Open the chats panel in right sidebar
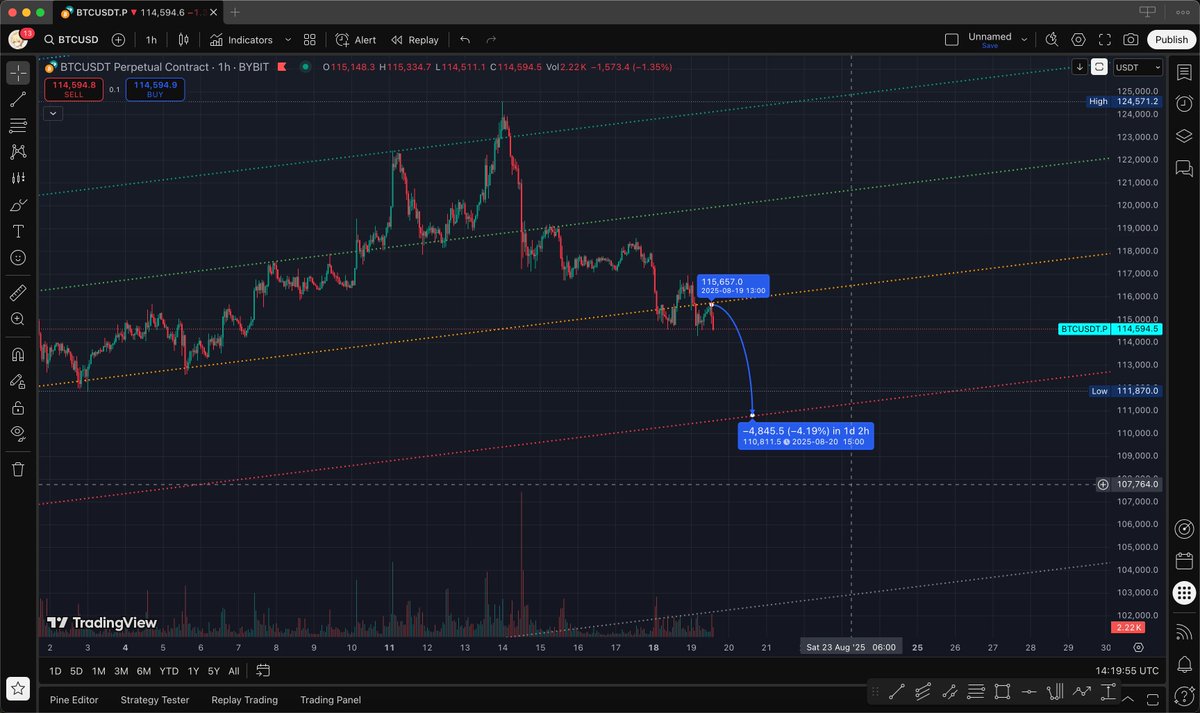 click(x=1184, y=167)
